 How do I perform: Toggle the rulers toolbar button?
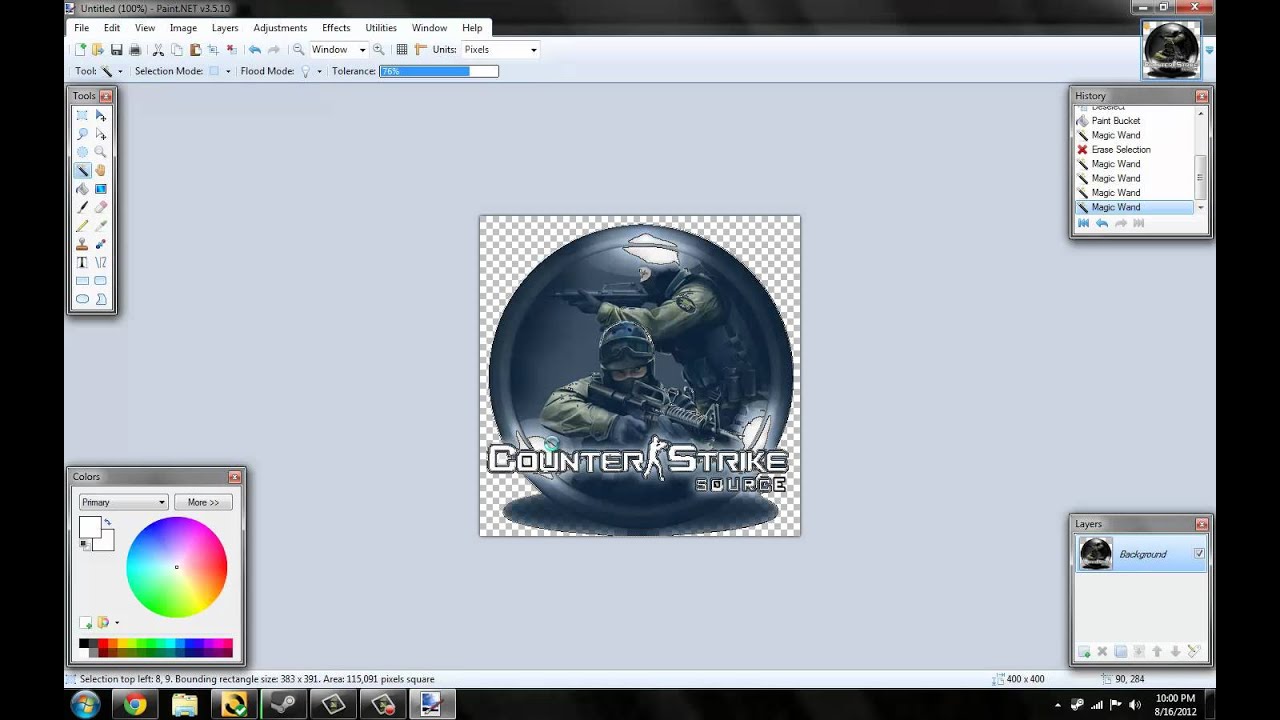(420, 50)
